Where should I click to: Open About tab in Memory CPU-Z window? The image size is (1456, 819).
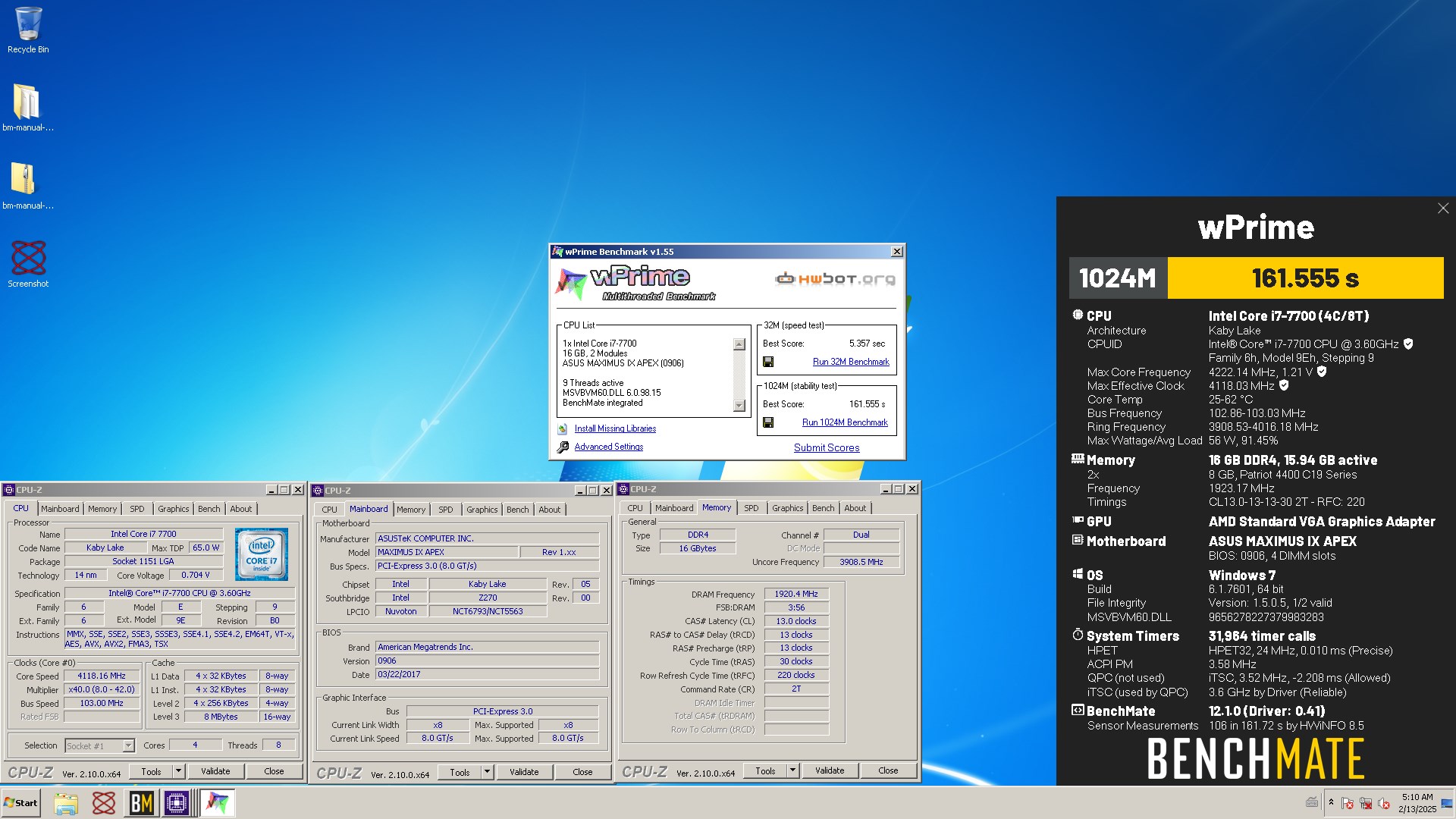(855, 508)
